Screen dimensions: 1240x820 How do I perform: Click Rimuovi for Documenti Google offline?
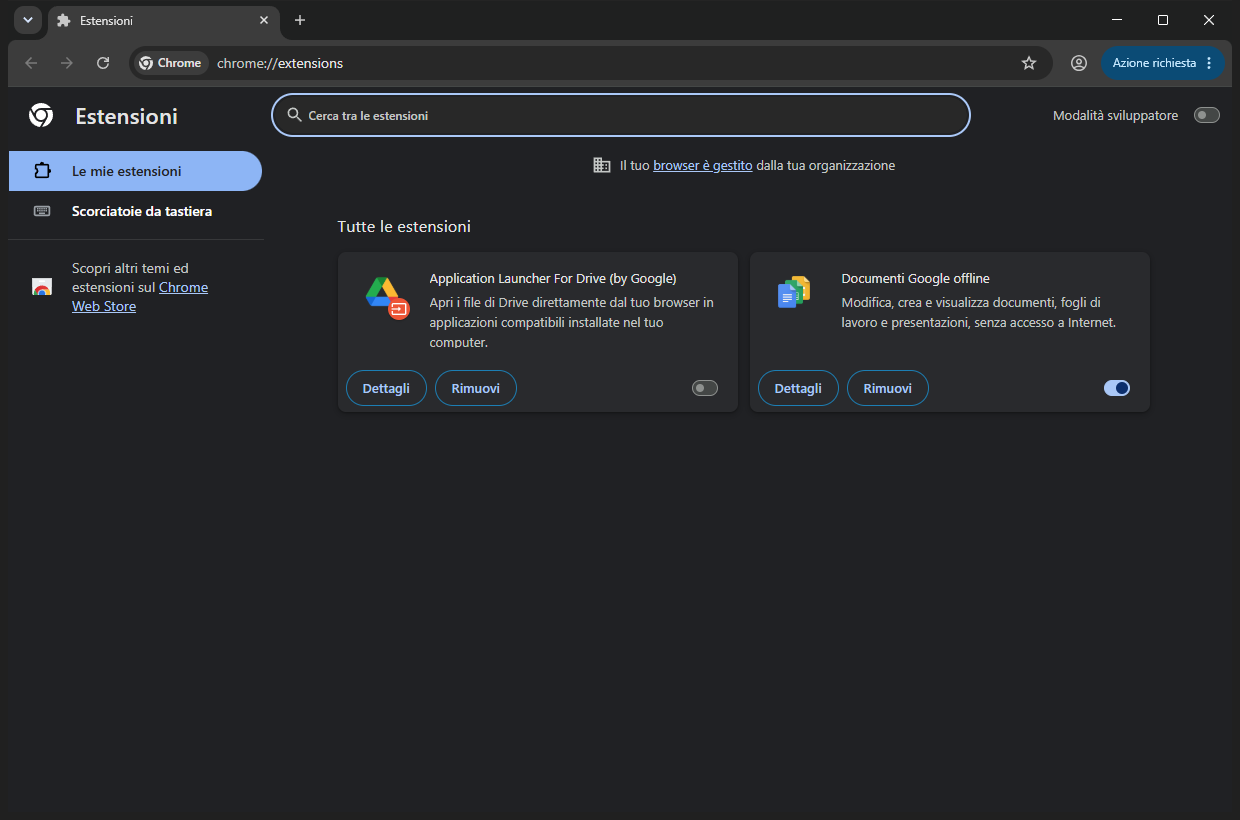click(888, 388)
